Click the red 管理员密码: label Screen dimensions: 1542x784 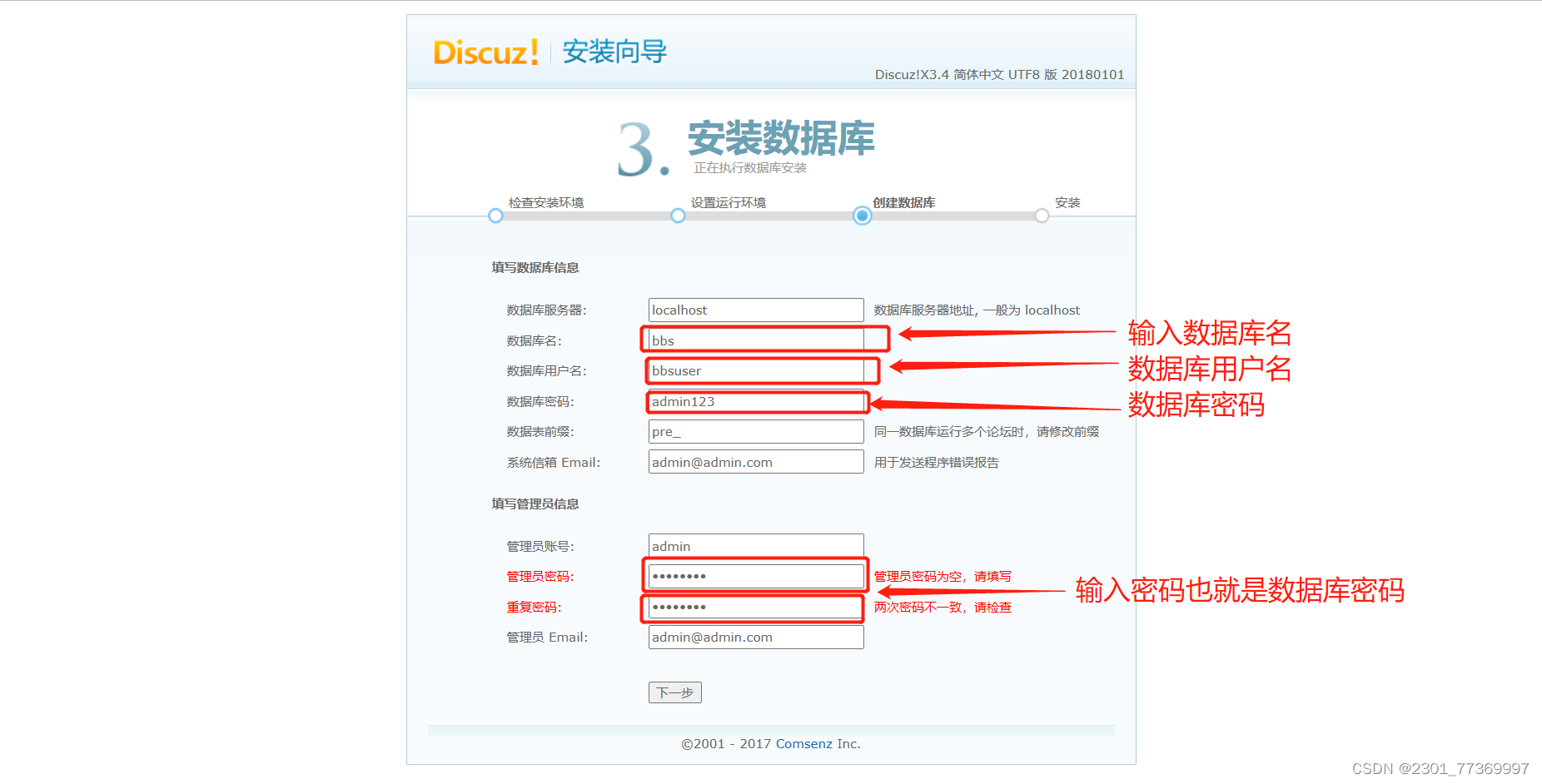coord(540,576)
